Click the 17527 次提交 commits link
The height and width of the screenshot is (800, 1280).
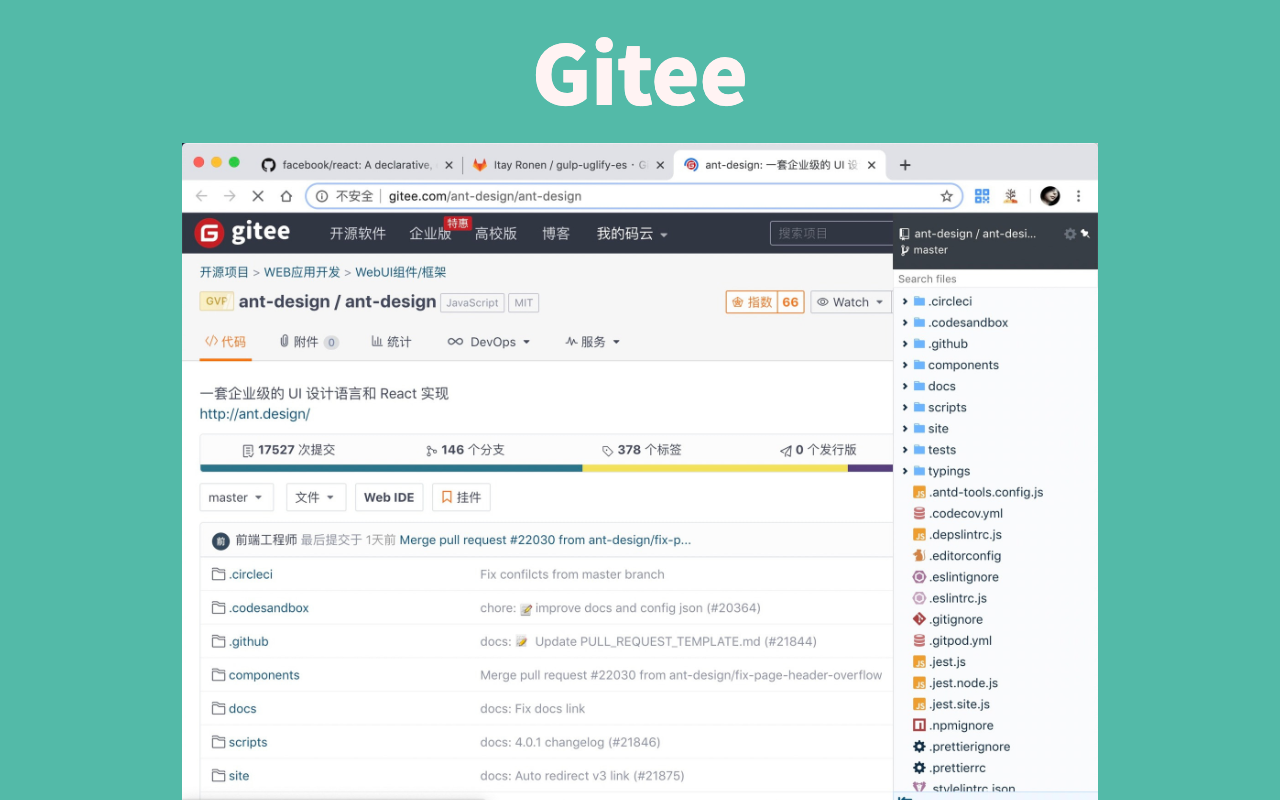pyautogui.click(x=289, y=450)
